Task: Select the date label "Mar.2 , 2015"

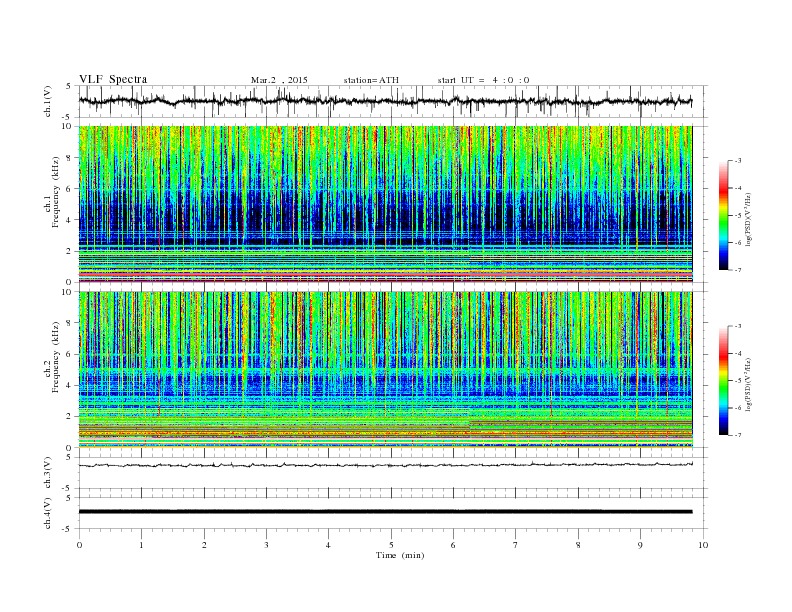Action: point(279,80)
